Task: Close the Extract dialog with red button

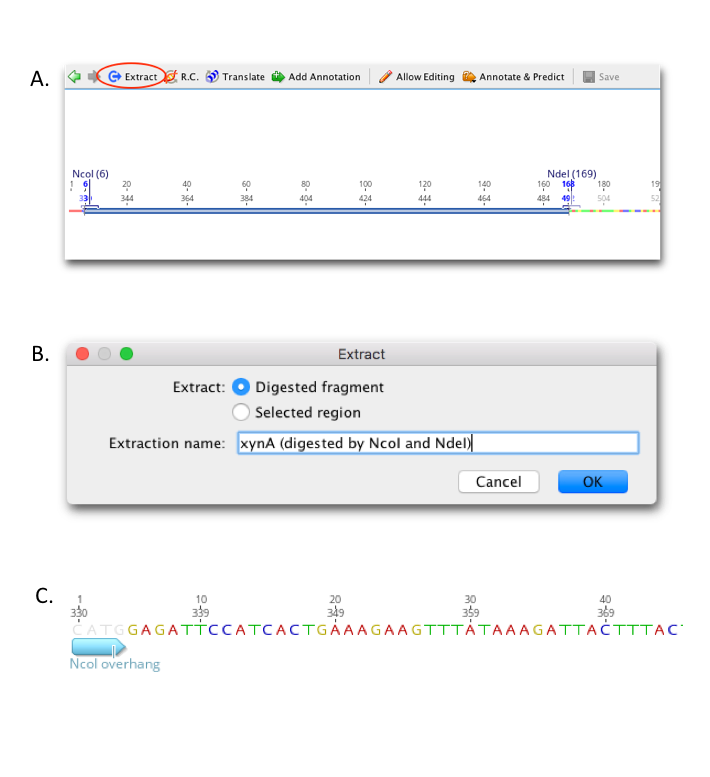Action: click(83, 354)
